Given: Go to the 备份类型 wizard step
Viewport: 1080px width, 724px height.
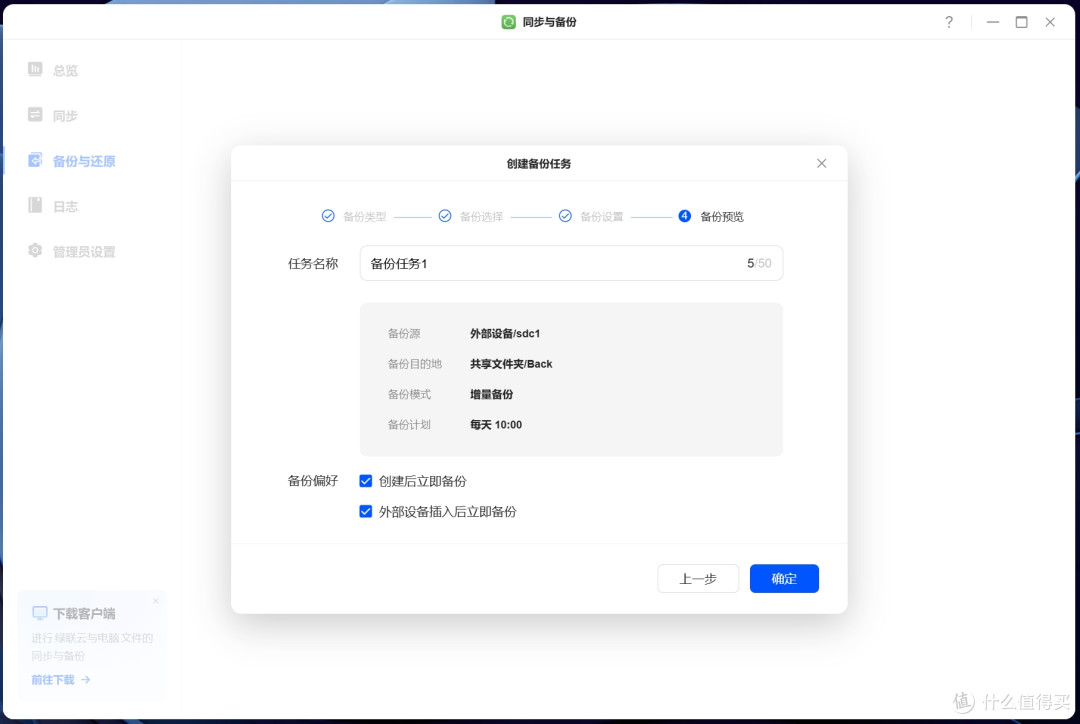Looking at the screenshot, I should click(x=364, y=217).
